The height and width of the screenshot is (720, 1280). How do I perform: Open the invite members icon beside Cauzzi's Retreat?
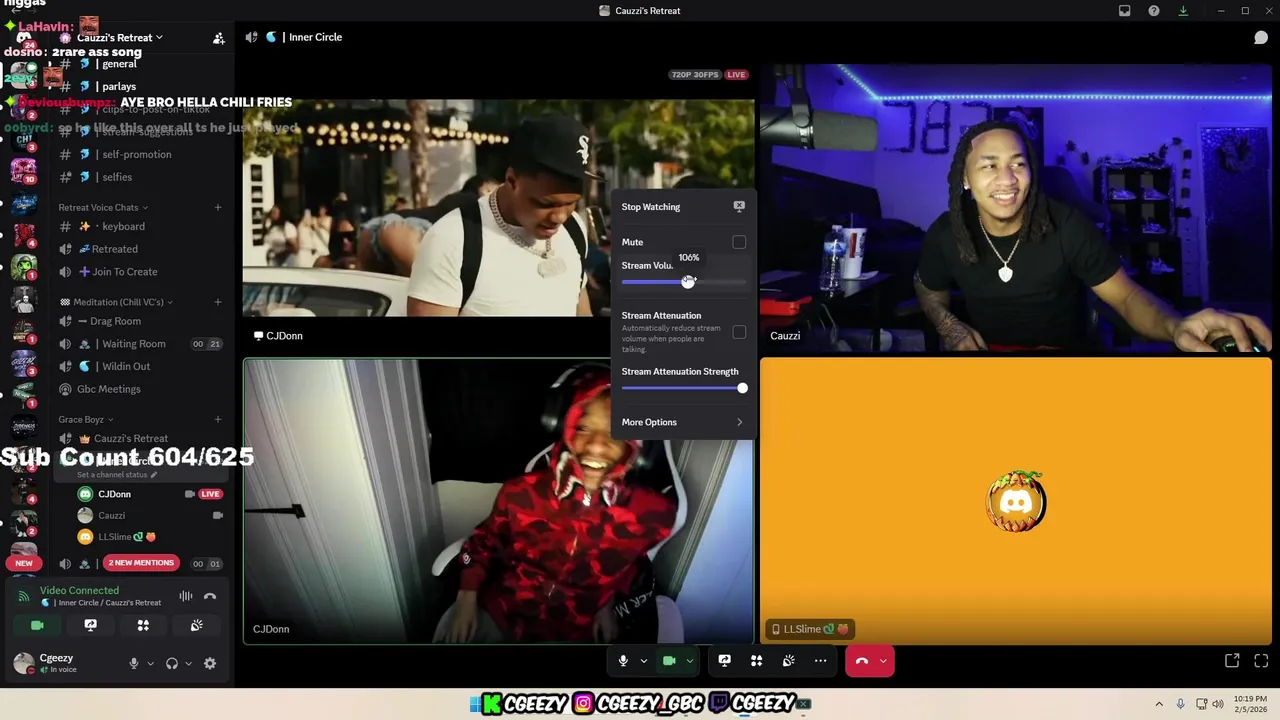(x=218, y=38)
